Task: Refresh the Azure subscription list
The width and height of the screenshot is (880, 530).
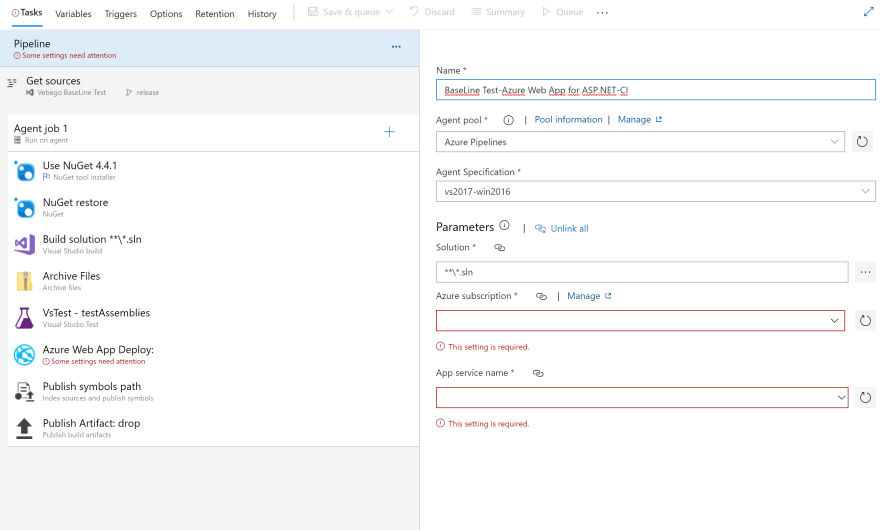Action: 865,321
